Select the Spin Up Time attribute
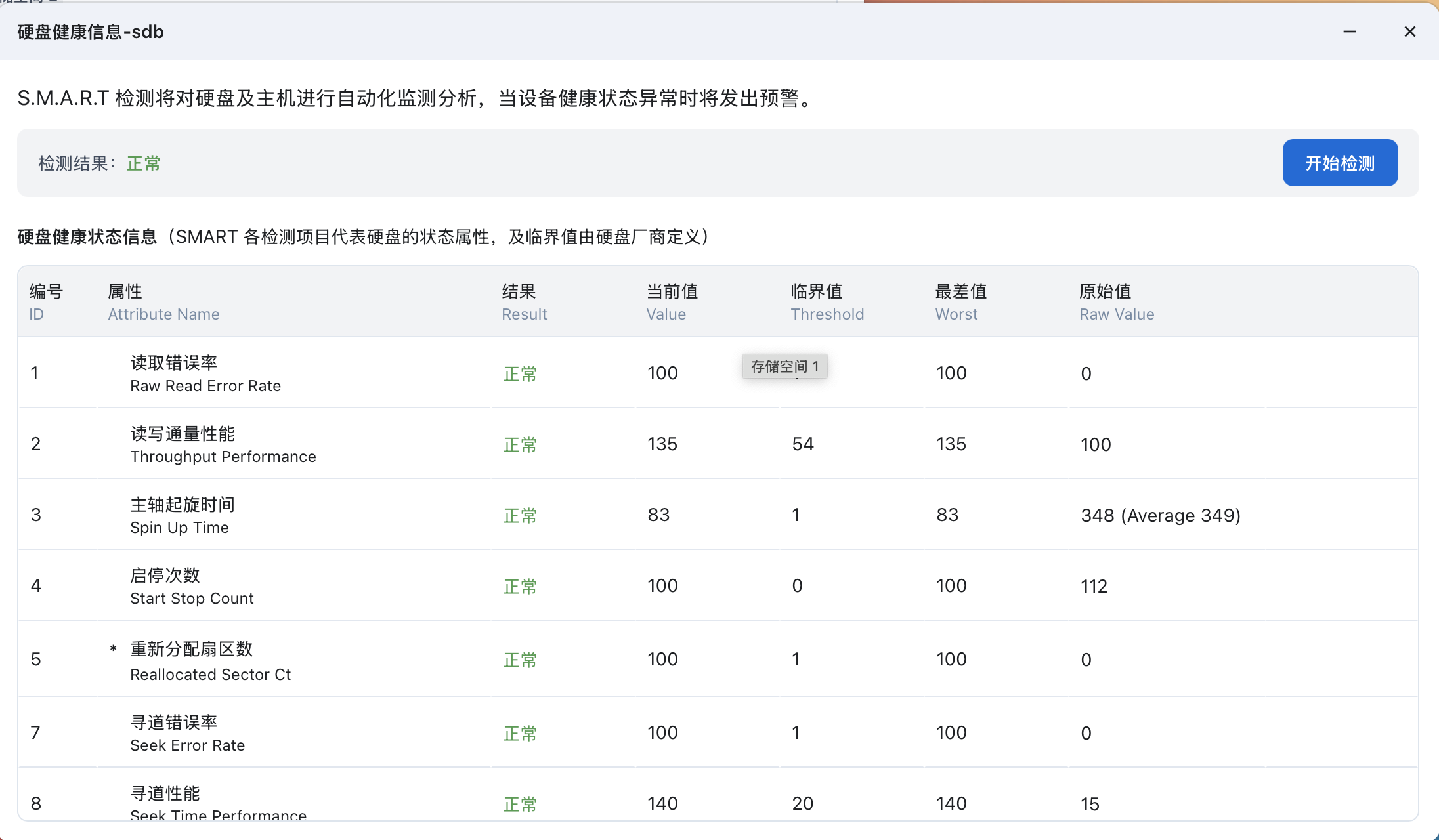 [x=183, y=515]
